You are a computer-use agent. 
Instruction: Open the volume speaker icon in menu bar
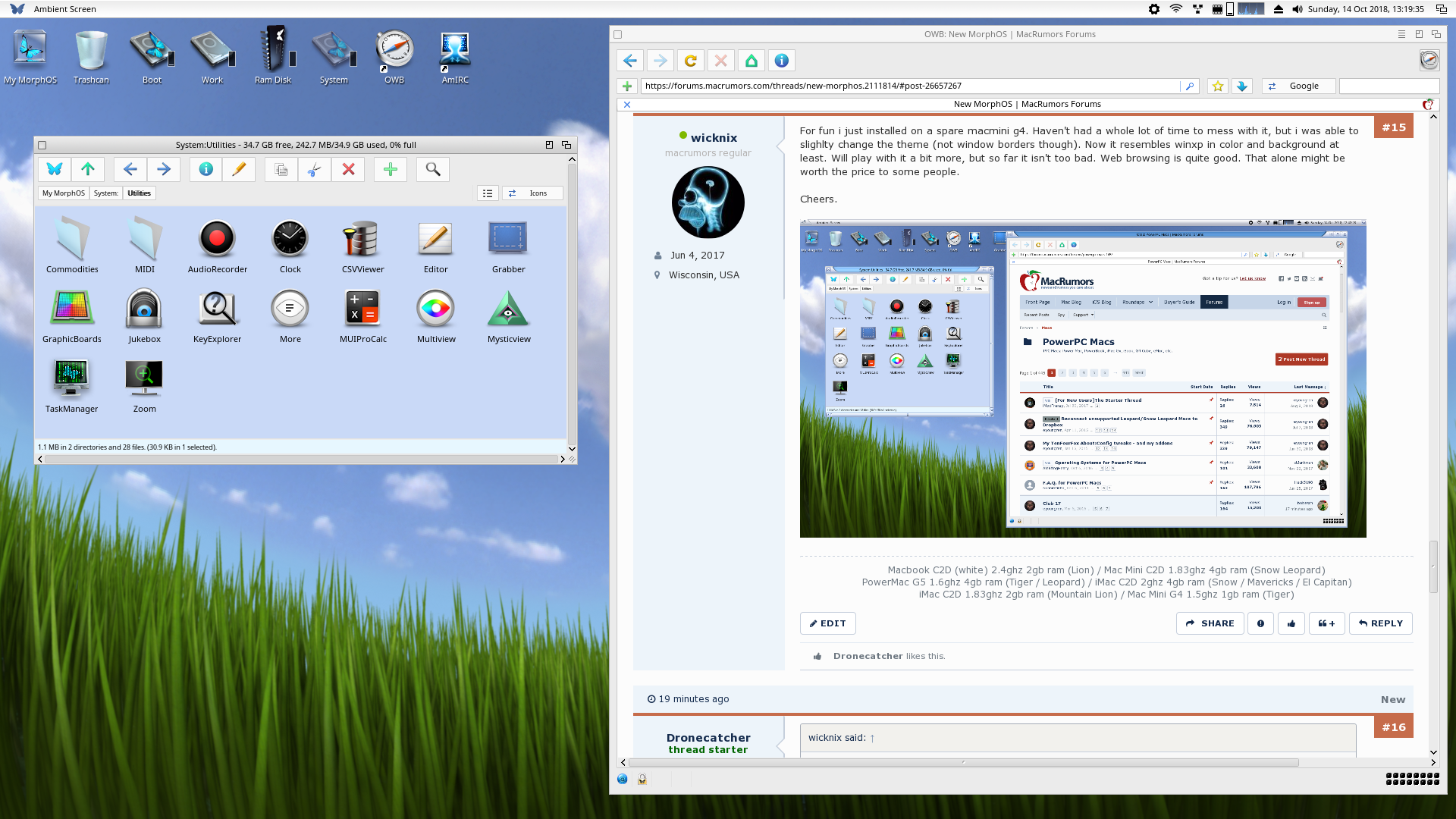(x=1298, y=9)
